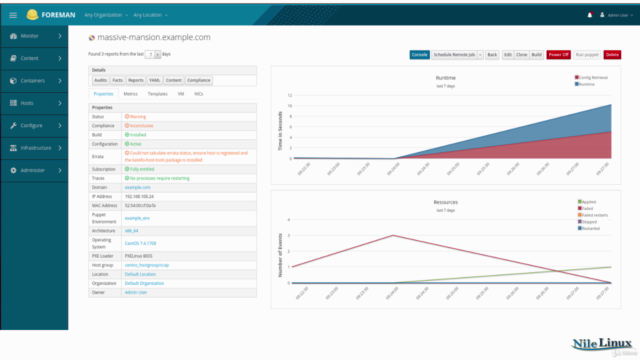The width and height of the screenshot is (640, 360).
Task: Click the red Power Off button
Action: [x=558, y=55]
